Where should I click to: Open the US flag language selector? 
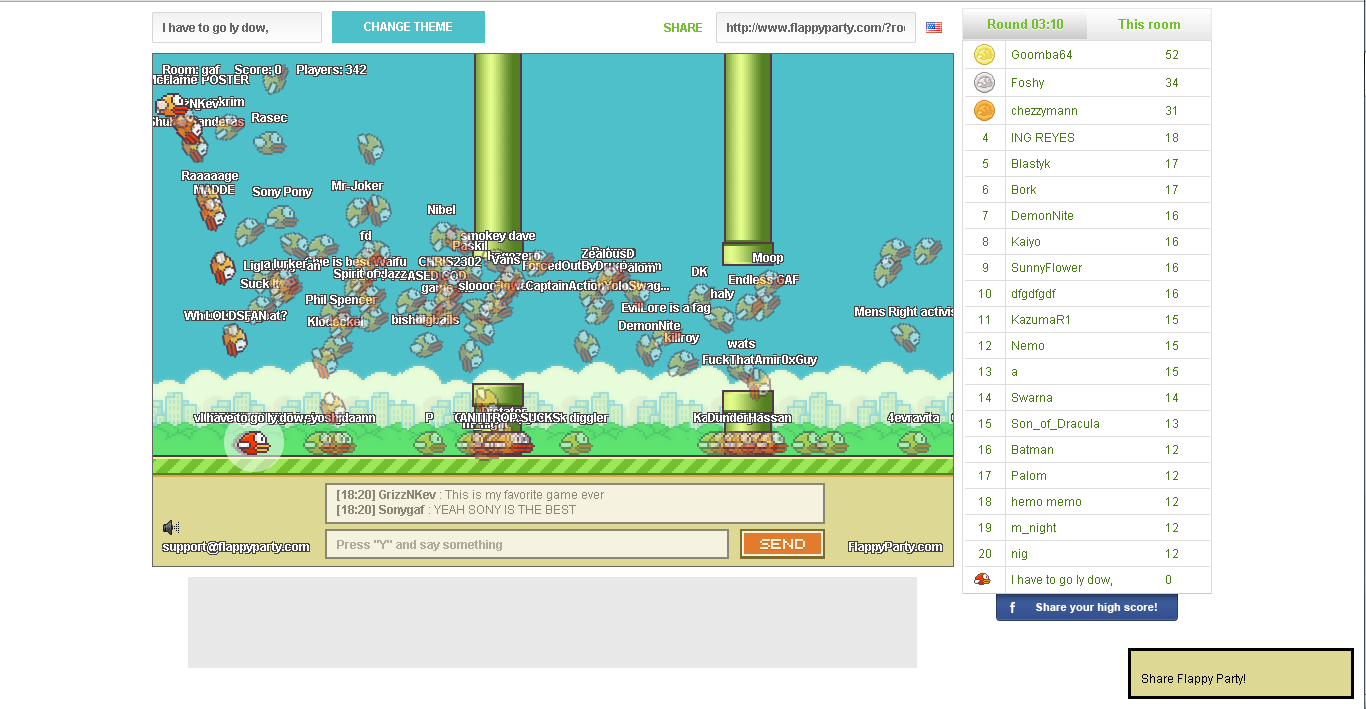point(934,28)
